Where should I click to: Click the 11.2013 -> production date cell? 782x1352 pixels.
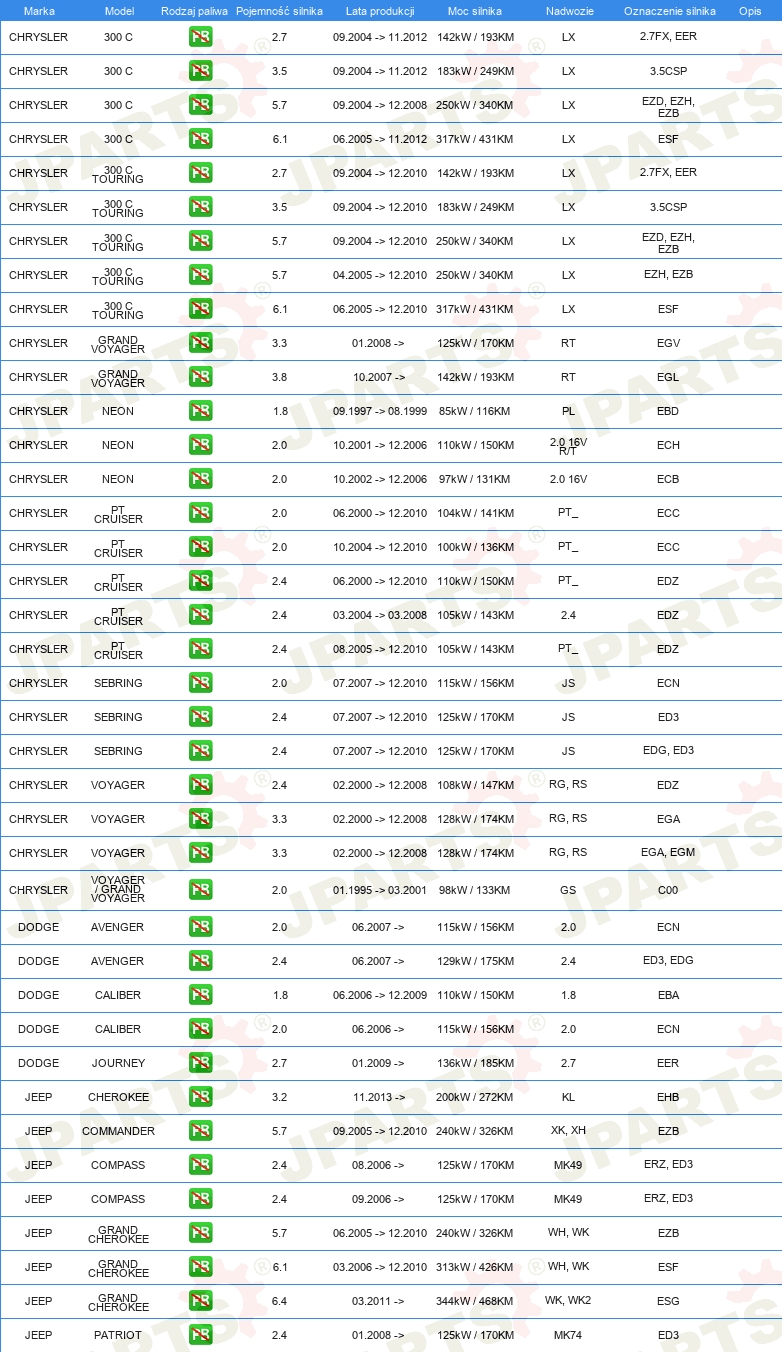pyautogui.click(x=379, y=1097)
